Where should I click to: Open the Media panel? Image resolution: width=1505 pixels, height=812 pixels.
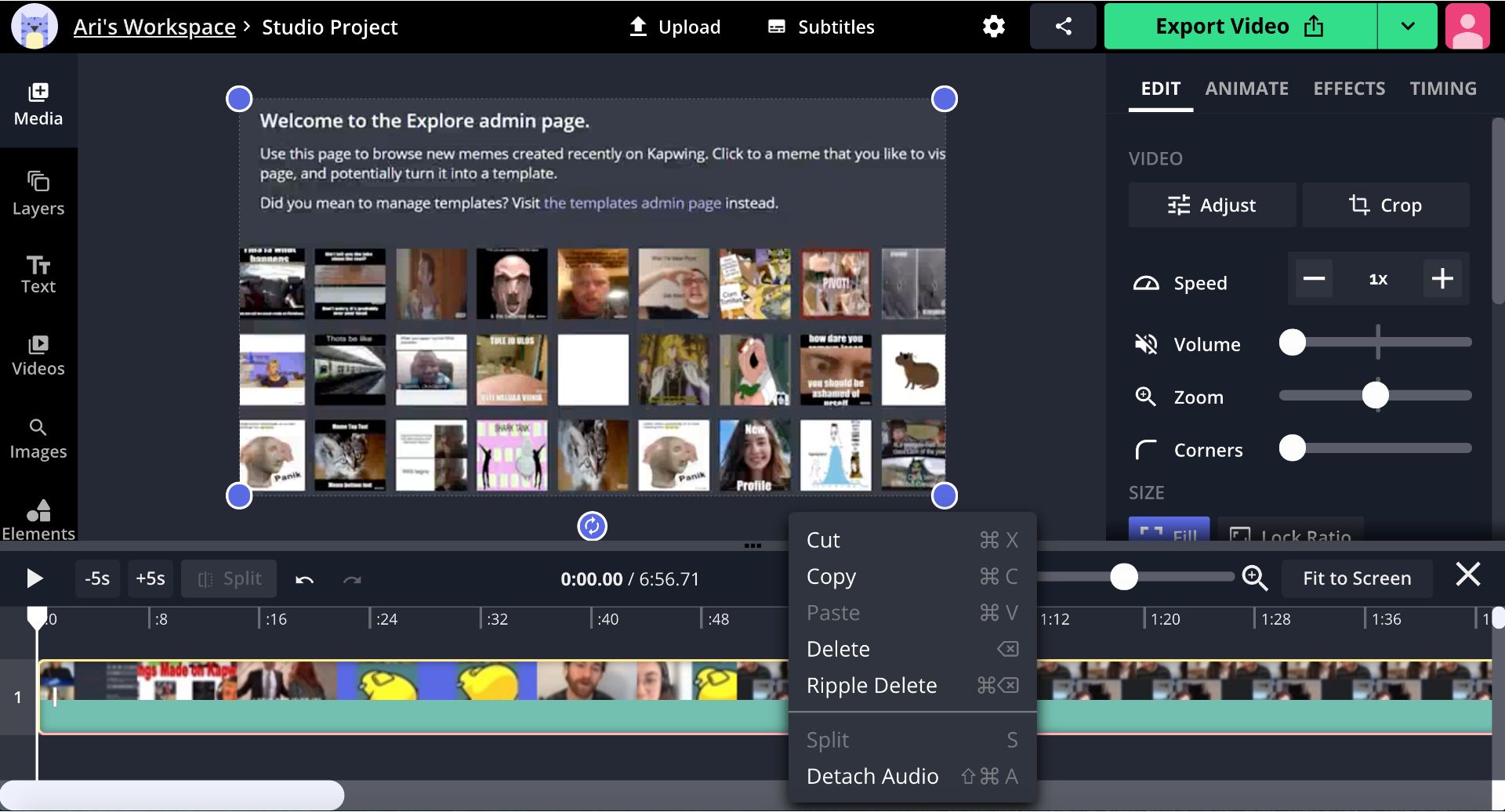click(38, 103)
